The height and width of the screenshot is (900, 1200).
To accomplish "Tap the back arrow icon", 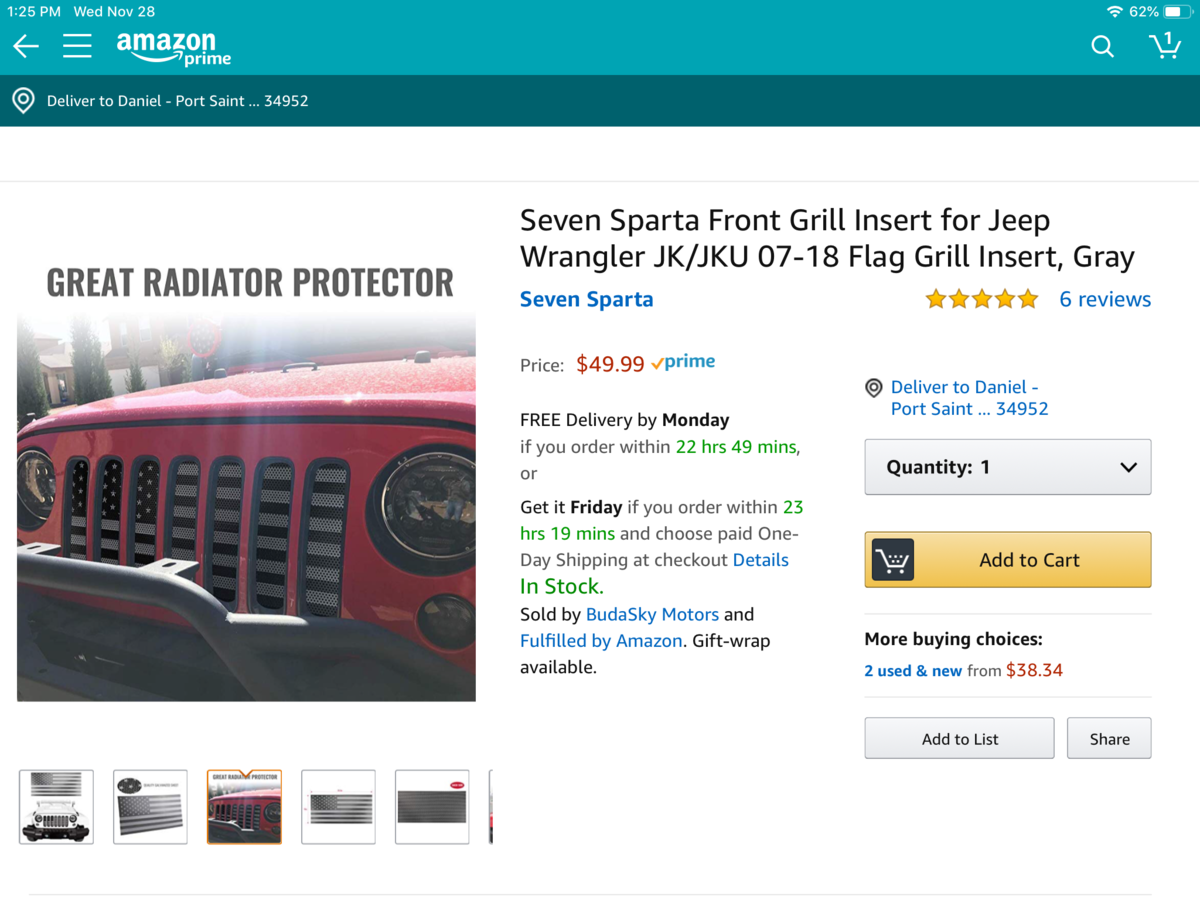I will [26, 46].
